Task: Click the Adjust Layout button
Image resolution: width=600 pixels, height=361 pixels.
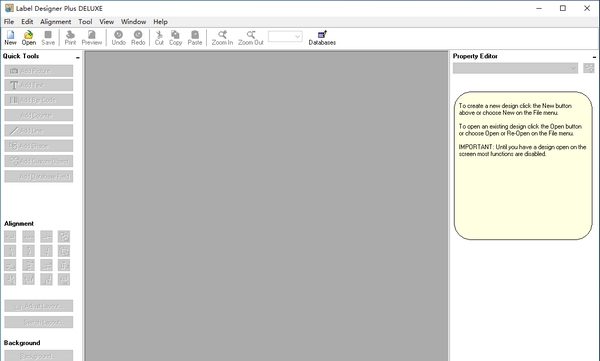Action: (39, 306)
